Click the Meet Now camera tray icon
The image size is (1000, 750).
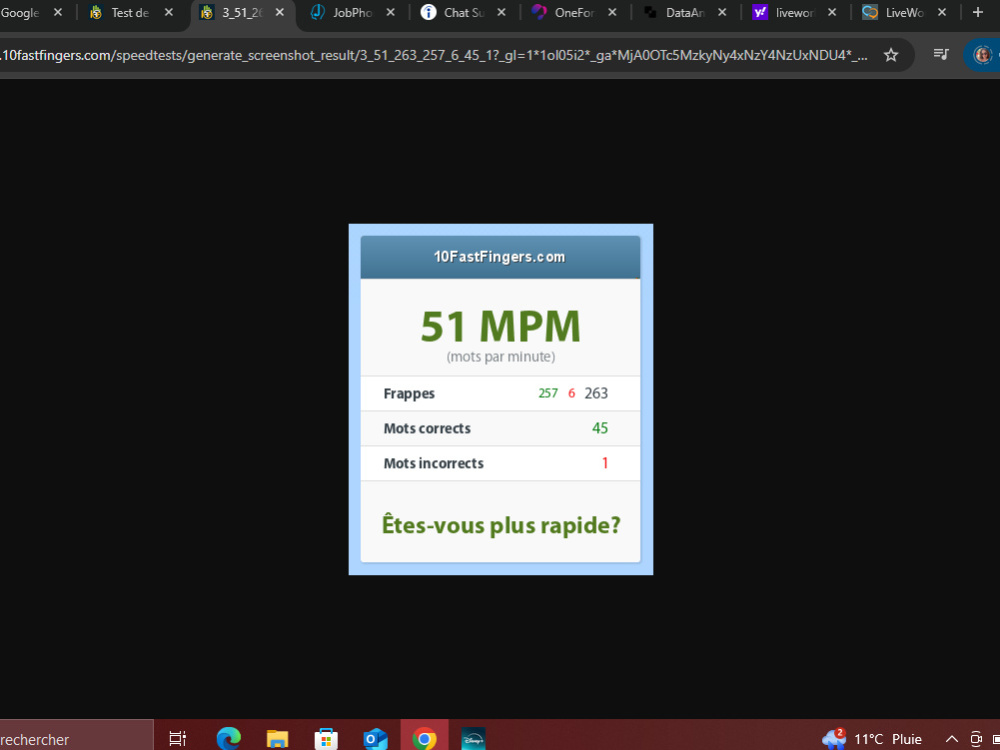976,739
